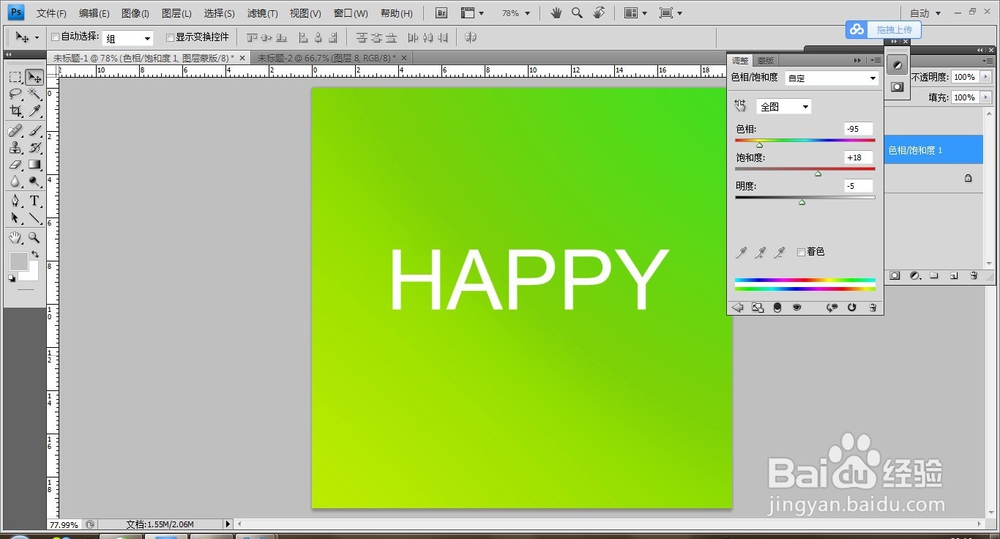1000x539 pixels.
Task: Click the 饱和度 value field showing +18
Action: click(858, 158)
